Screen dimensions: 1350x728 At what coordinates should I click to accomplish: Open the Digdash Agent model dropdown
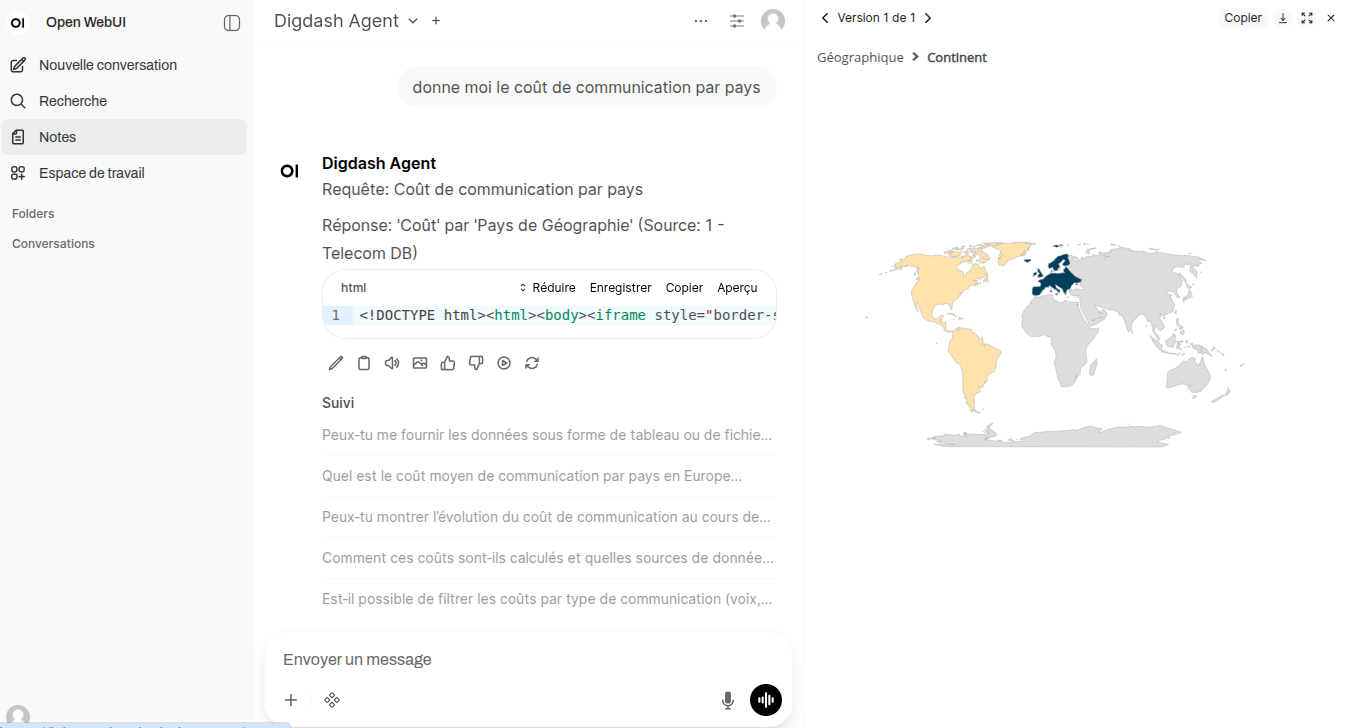pyautogui.click(x=413, y=21)
